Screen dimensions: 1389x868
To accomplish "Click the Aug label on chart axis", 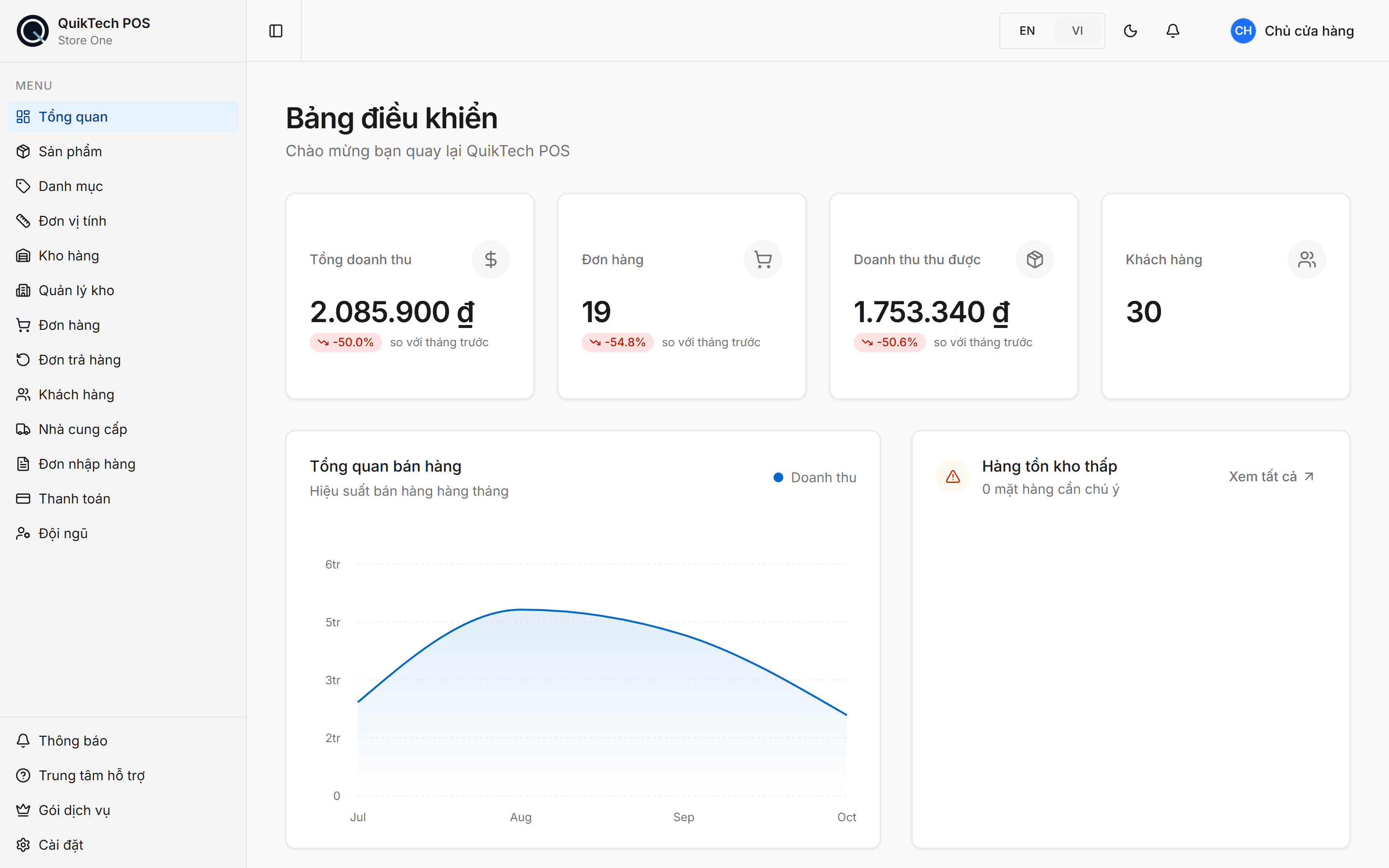I will coord(520,817).
